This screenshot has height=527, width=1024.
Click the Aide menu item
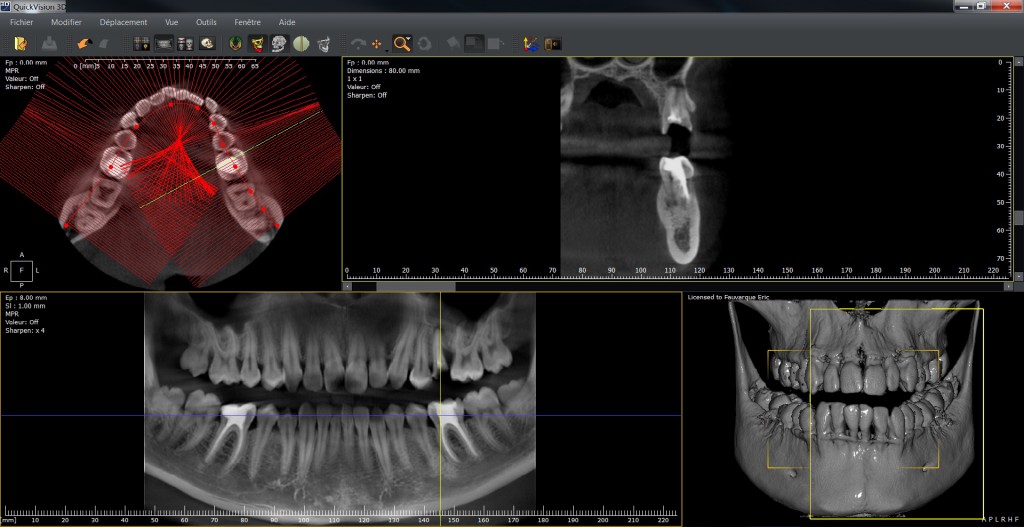[x=287, y=22]
